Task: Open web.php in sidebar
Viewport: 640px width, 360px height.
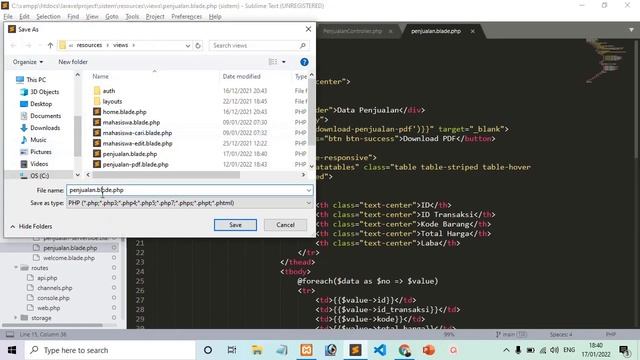Action: click(49, 308)
